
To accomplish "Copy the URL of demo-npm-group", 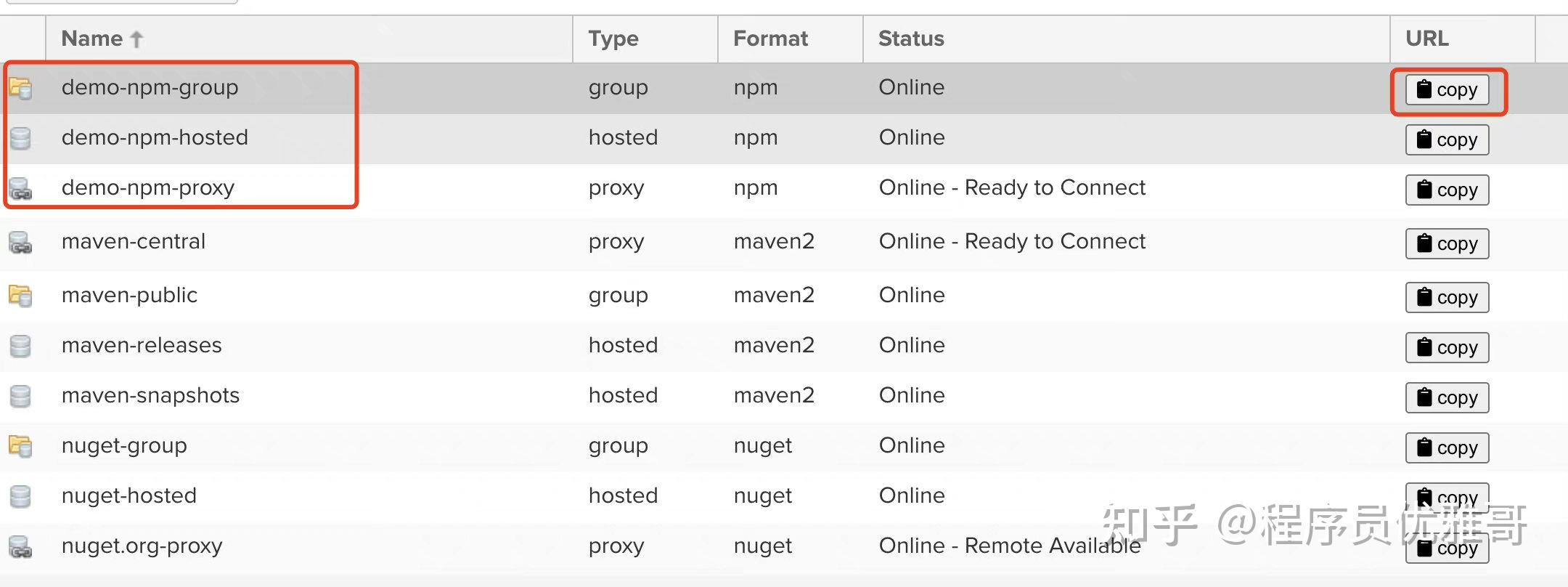I will coord(1446,89).
